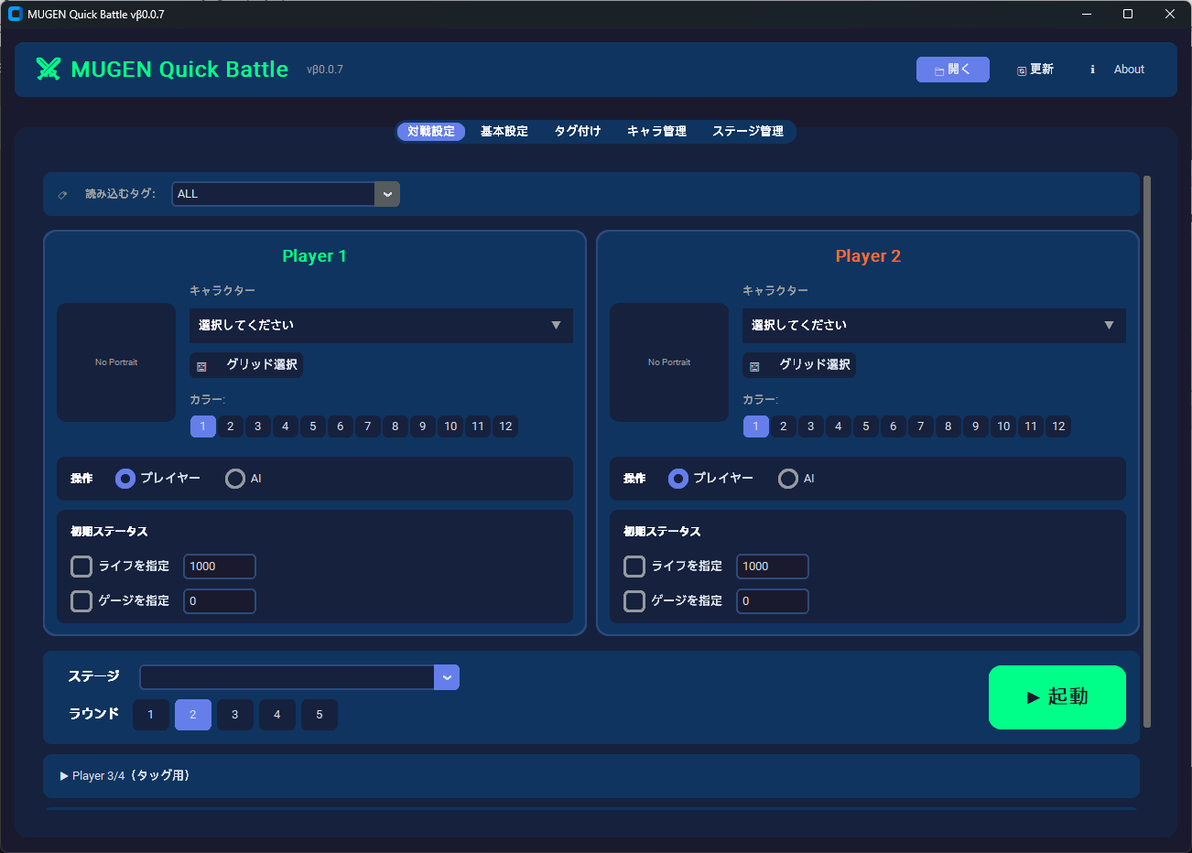The height and width of the screenshot is (853, 1192).
Task: Click the app icon in title bar
Action: [x=14, y=14]
